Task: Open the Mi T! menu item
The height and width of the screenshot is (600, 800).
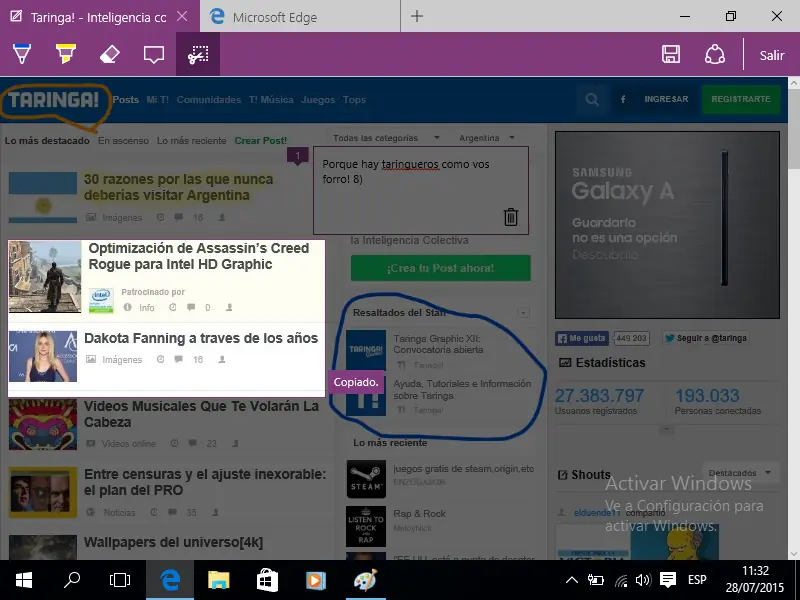Action: (x=157, y=99)
